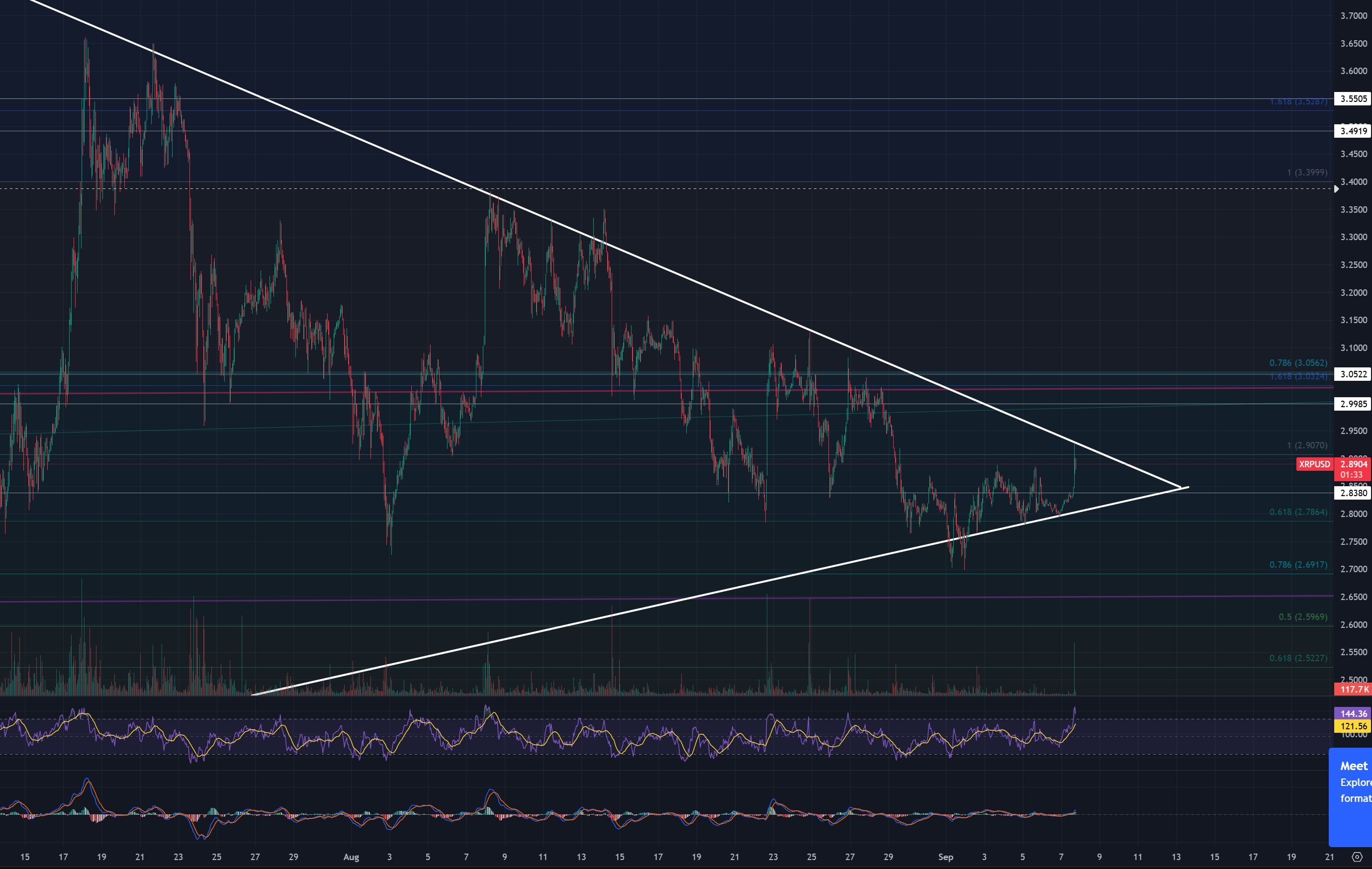The height and width of the screenshot is (869, 1372).
Task: Select the 2.9985 price label
Action: point(1352,404)
